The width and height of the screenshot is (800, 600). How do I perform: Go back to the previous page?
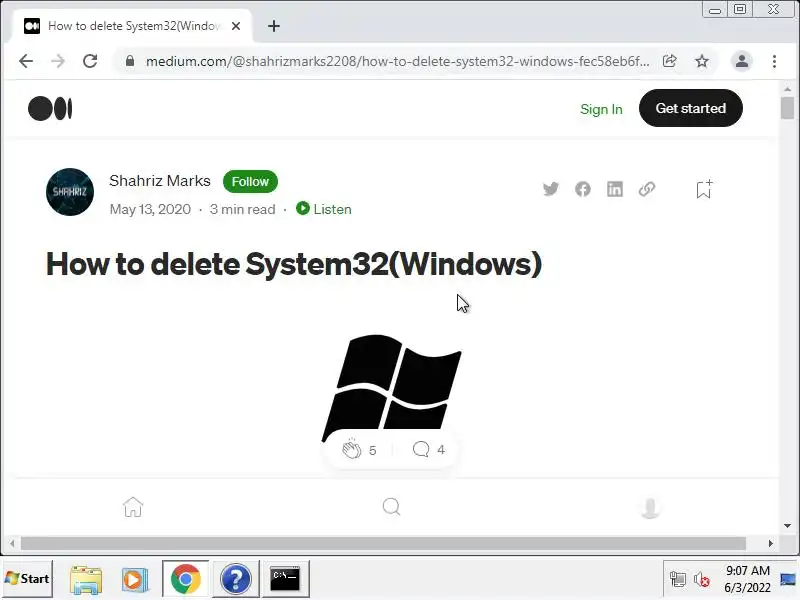coord(26,61)
